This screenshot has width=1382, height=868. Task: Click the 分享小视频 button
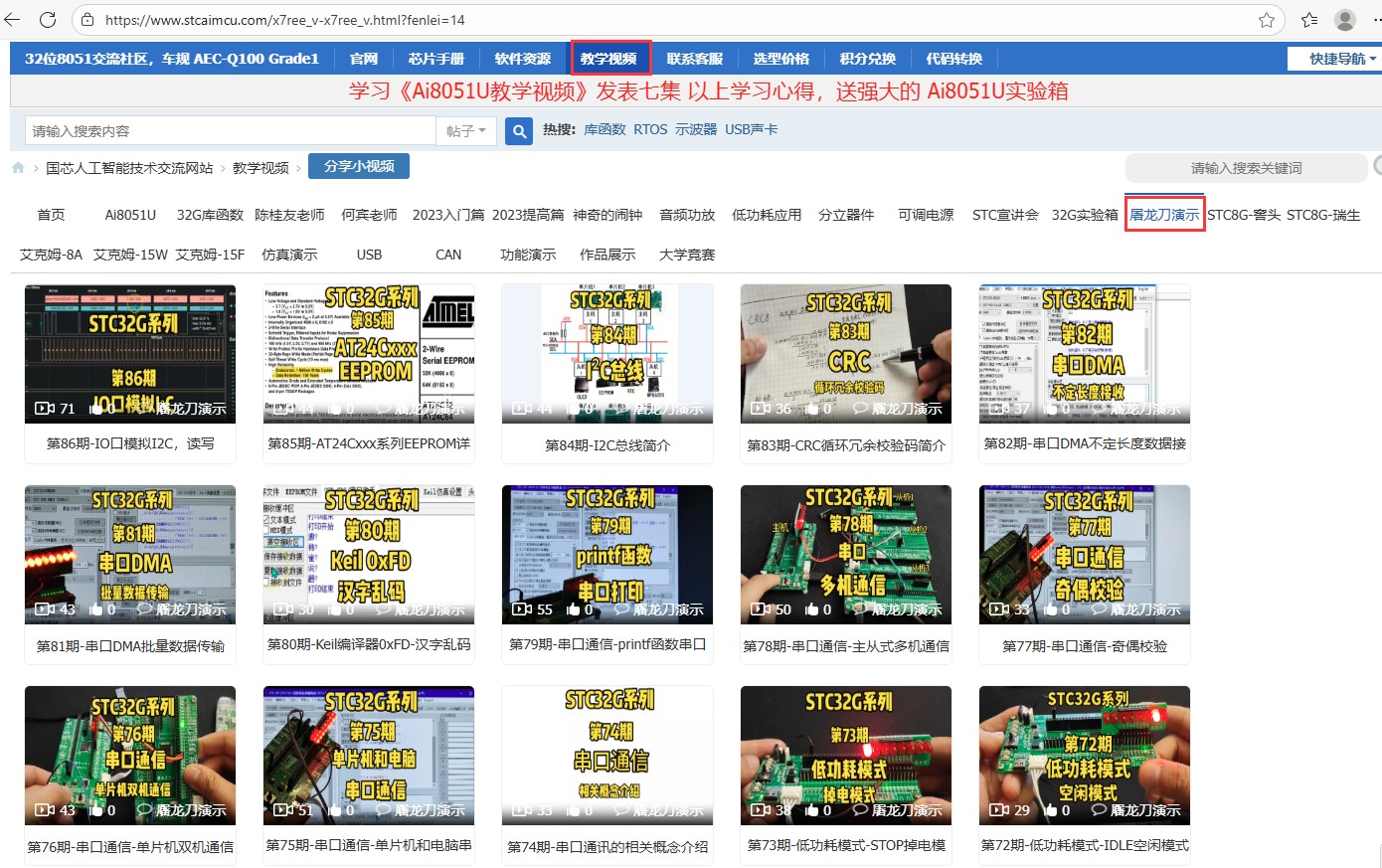(359, 166)
